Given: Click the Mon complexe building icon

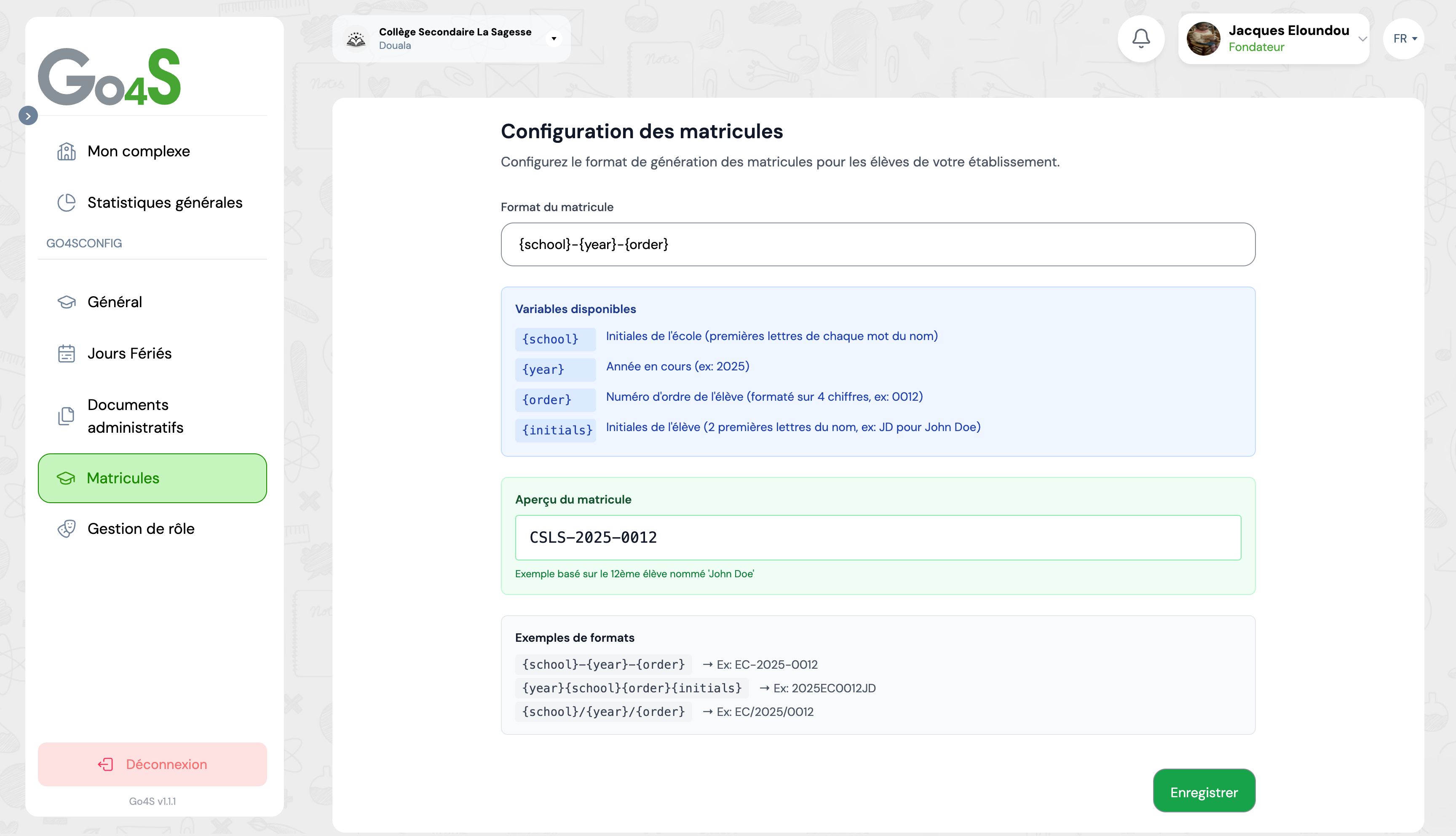Looking at the screenshot, I should point(67,152).
